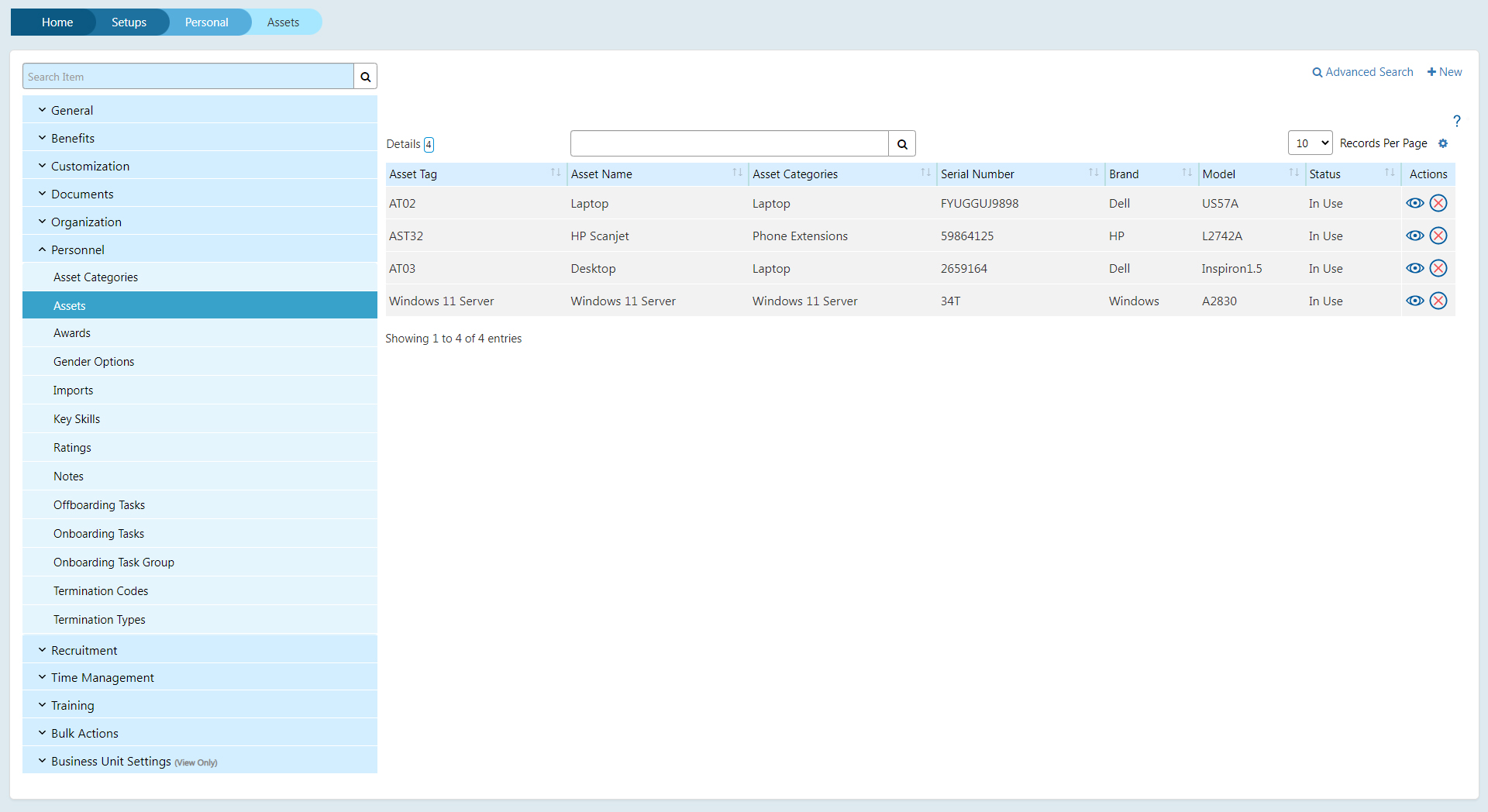This screenshot has width=1488, height=812.
Task: Switch to the Home tab
Action: (x=57, y=22)
